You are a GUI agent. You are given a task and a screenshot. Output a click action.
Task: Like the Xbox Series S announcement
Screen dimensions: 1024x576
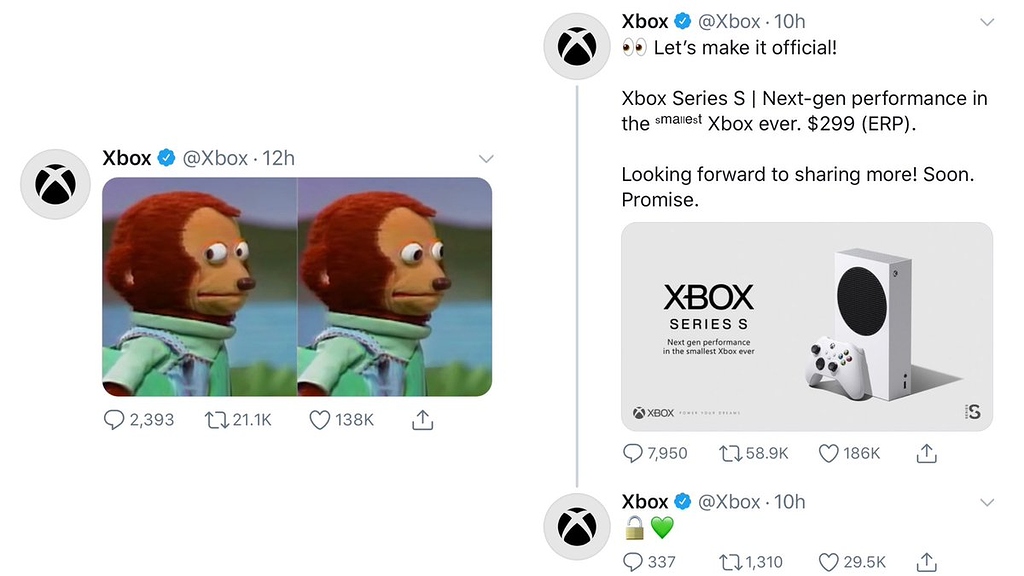click(x=828, y=453)
